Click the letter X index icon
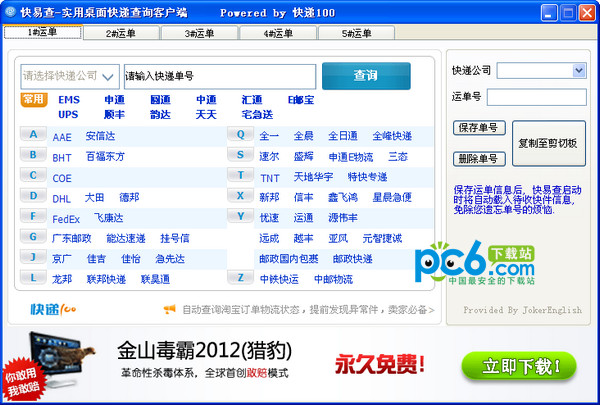 coord(240,196)
